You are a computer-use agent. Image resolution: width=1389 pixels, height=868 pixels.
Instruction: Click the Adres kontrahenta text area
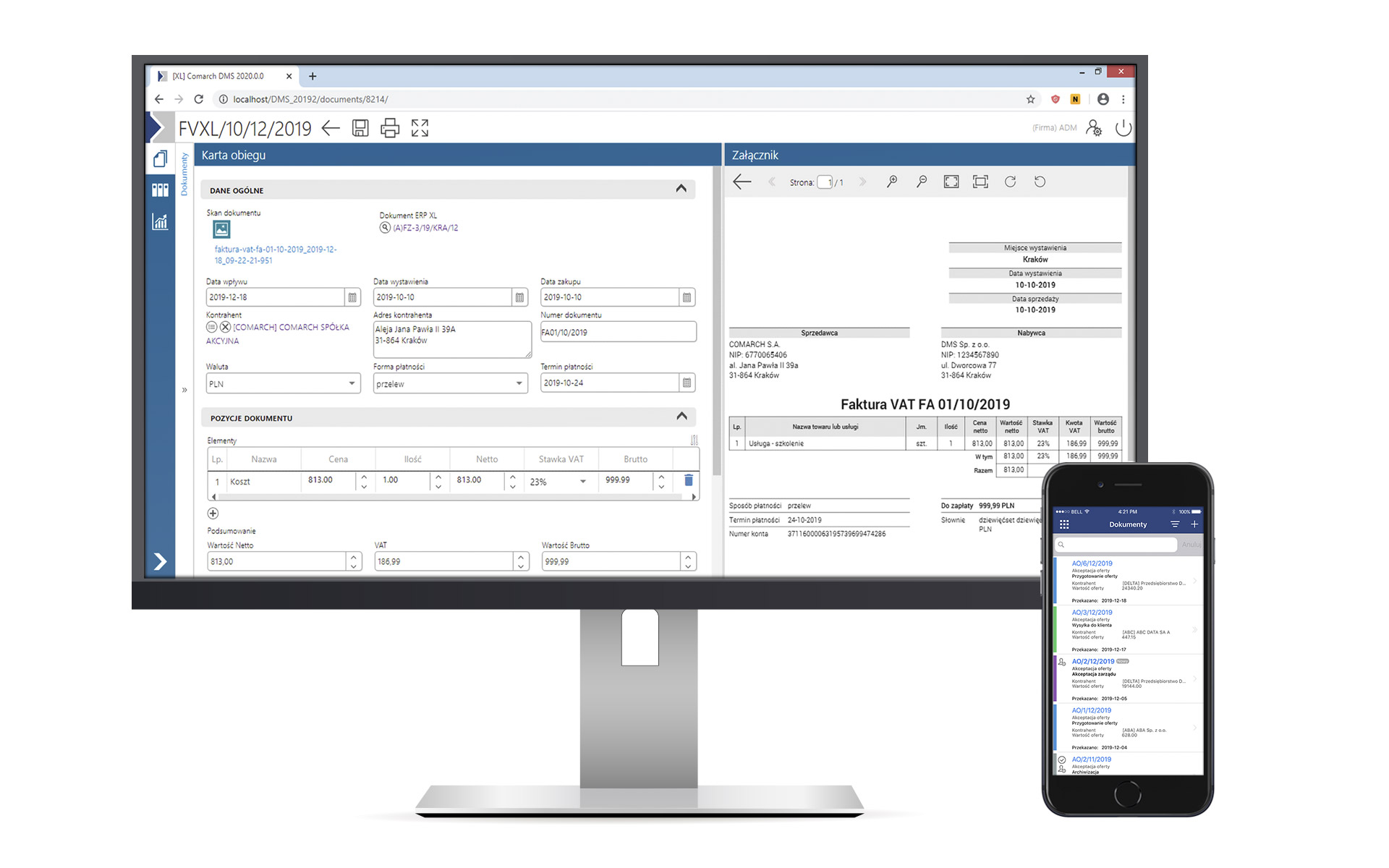[x=453, y=339]
